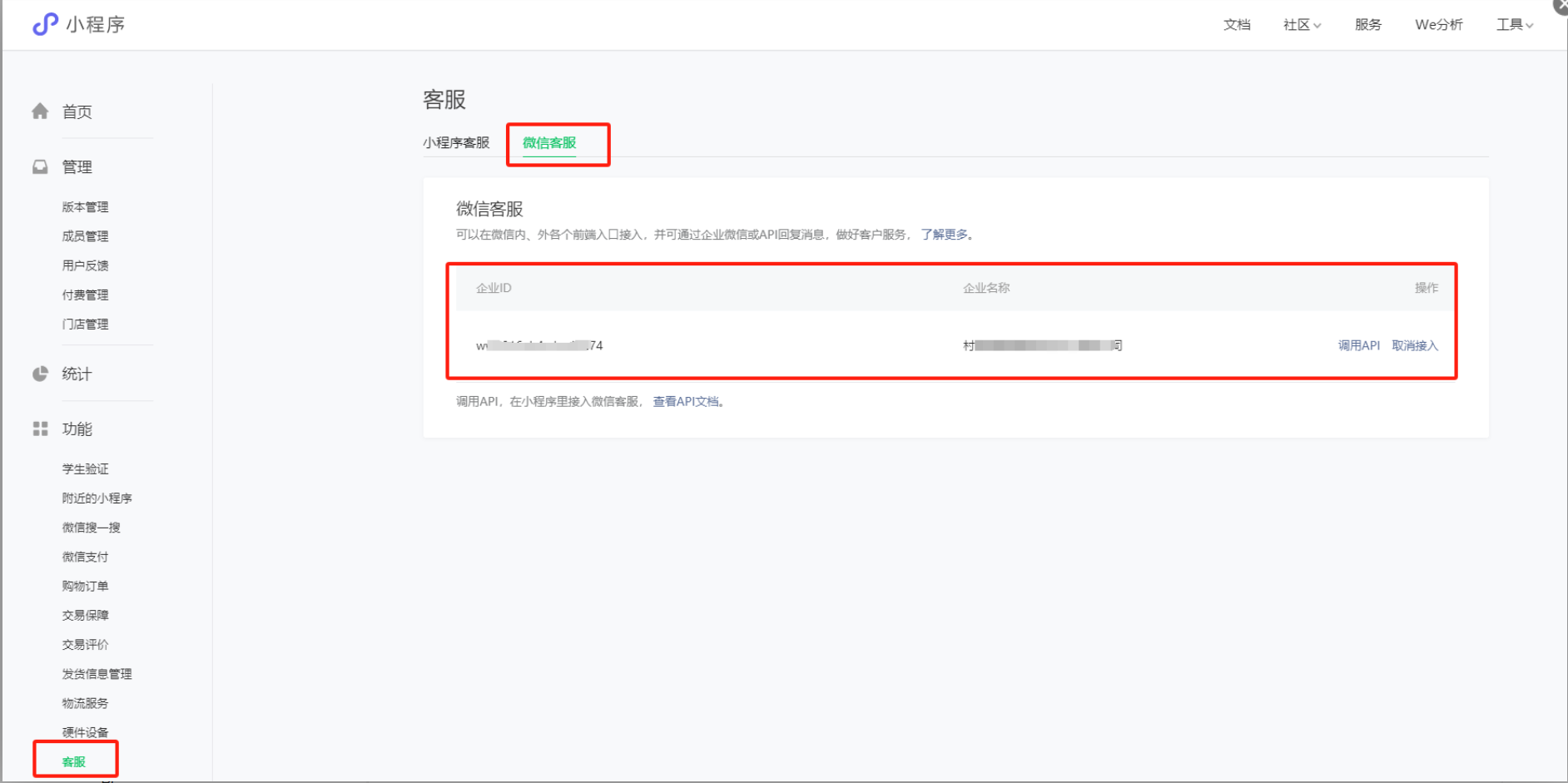Open 服务 in the top navigation
Viewport: 1568px width, 783px height.
point(1367,25)
